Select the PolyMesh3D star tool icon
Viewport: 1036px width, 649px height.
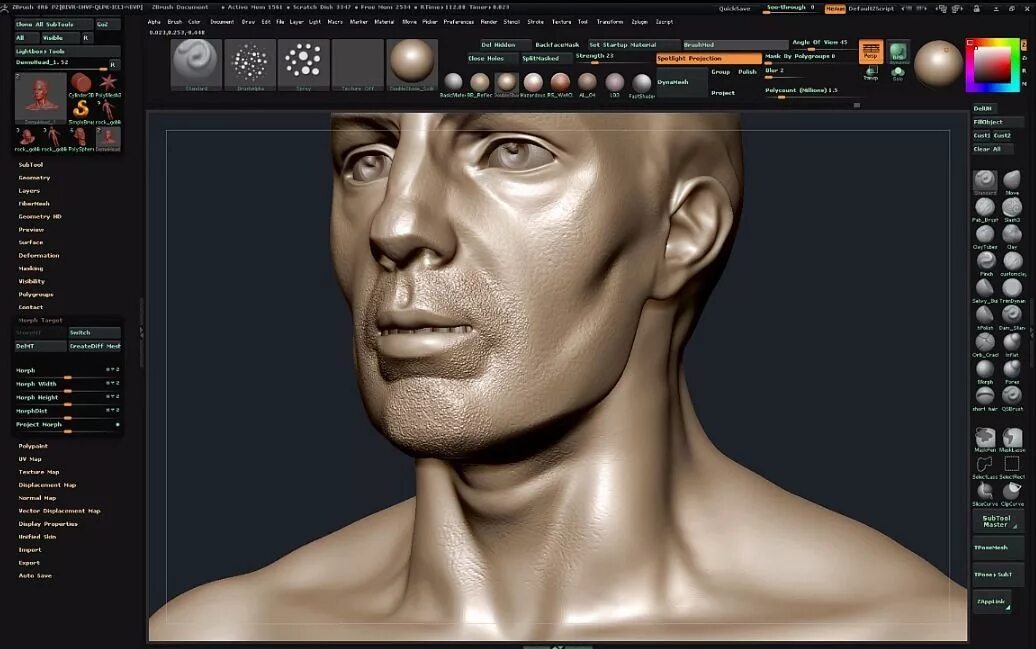tap(108, 83)
